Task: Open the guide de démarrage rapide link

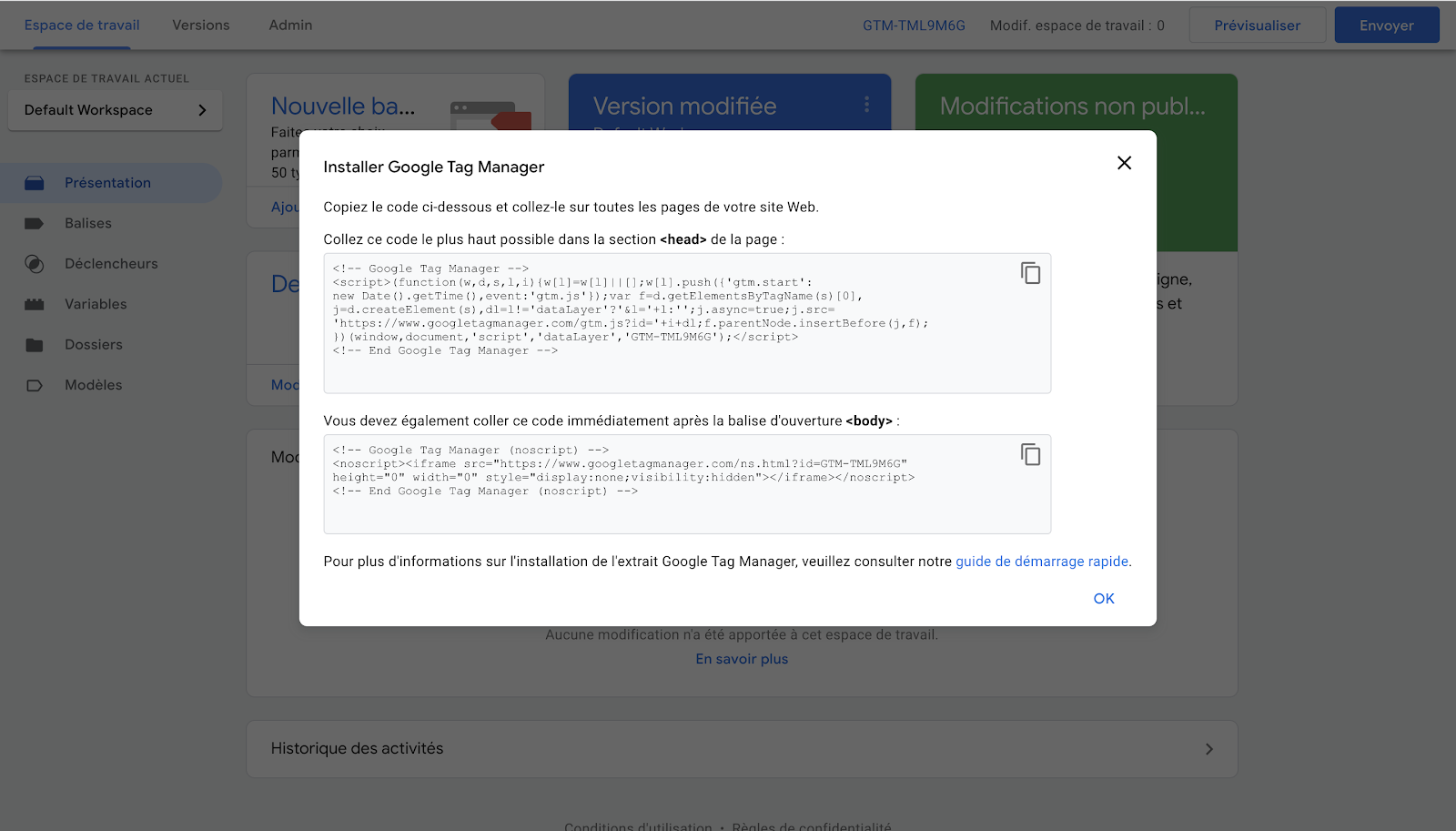Action: [x=1042, y=562]
